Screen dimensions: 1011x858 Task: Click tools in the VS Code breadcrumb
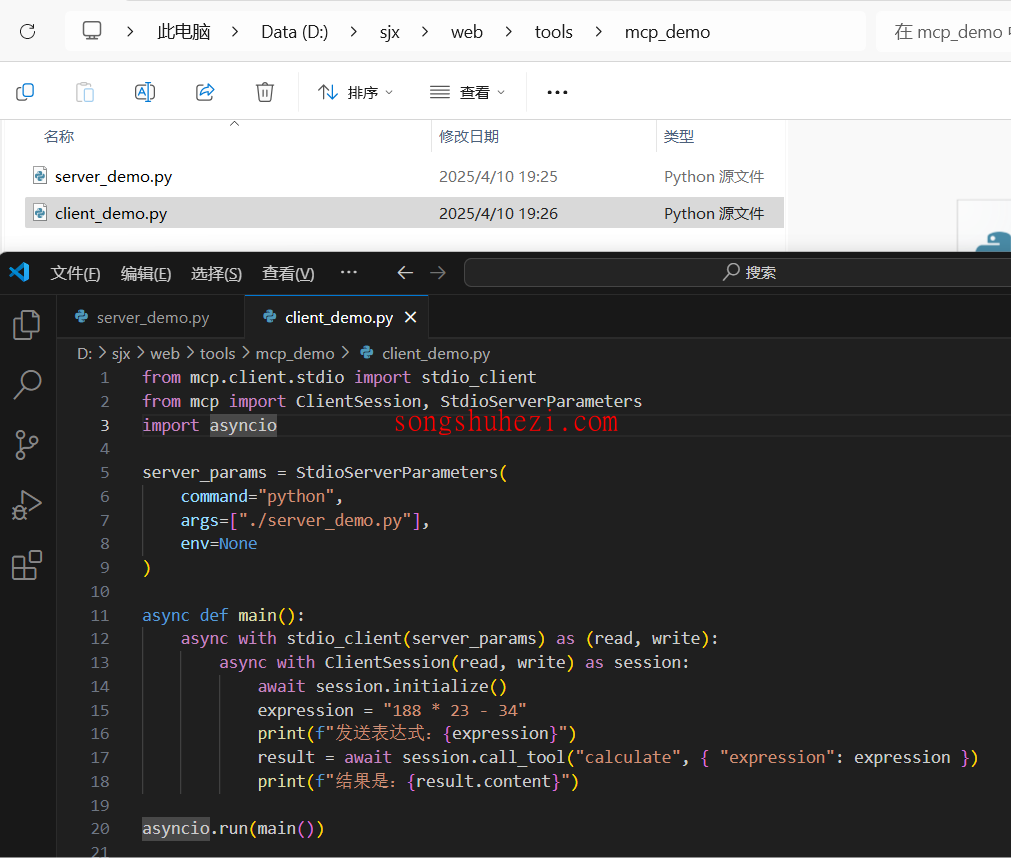tap(217, 353)
